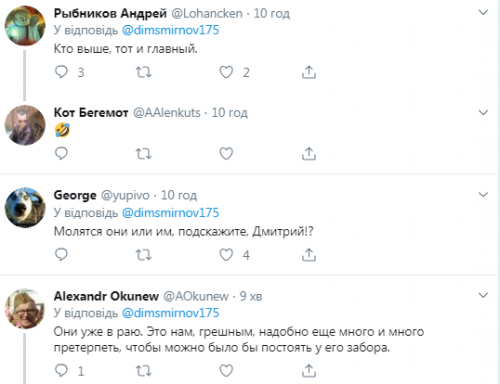Open the dropdown arrow on George's tweet

click(483, 194)
